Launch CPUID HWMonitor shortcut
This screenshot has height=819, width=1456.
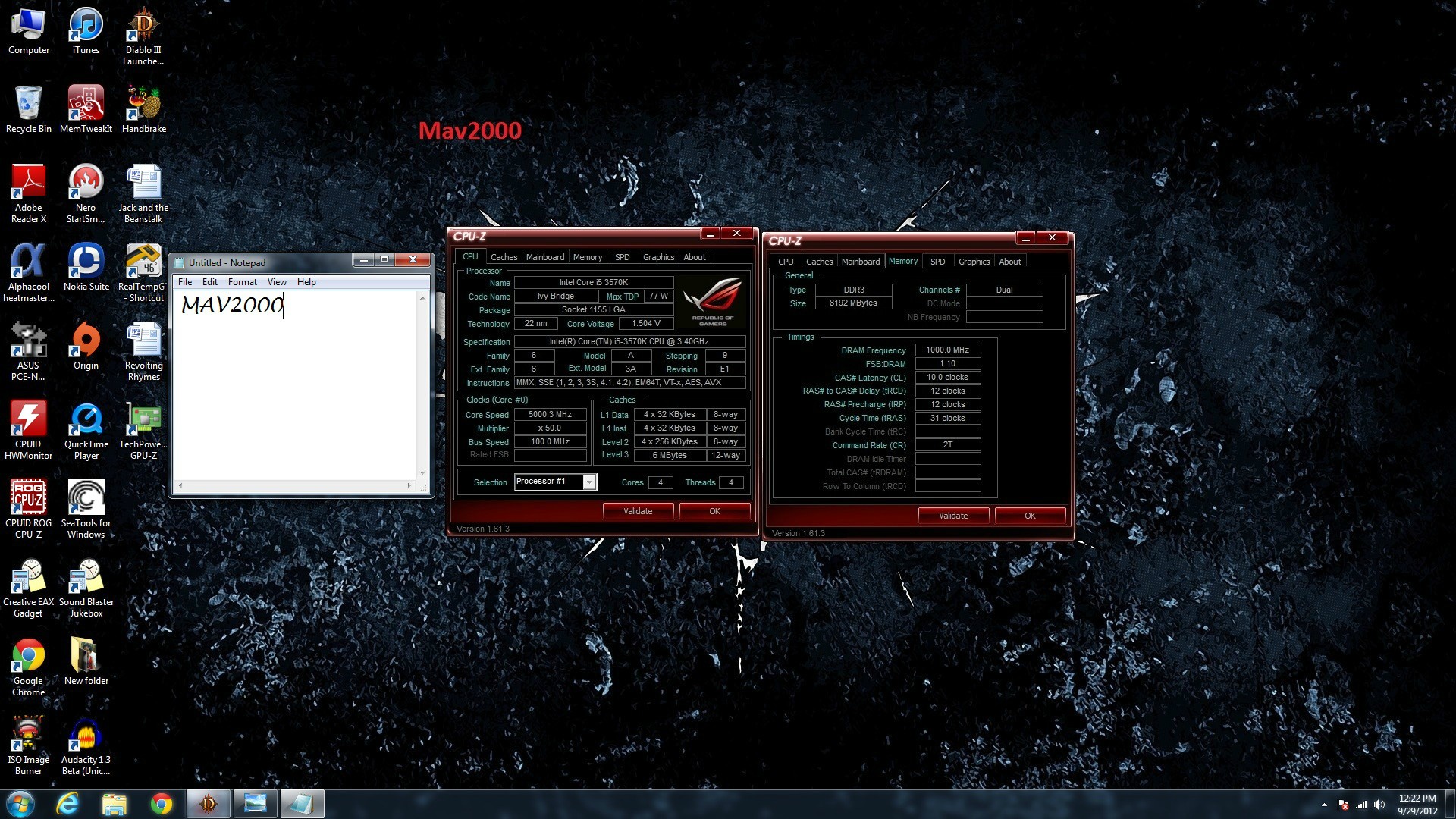tap(29, 431)
